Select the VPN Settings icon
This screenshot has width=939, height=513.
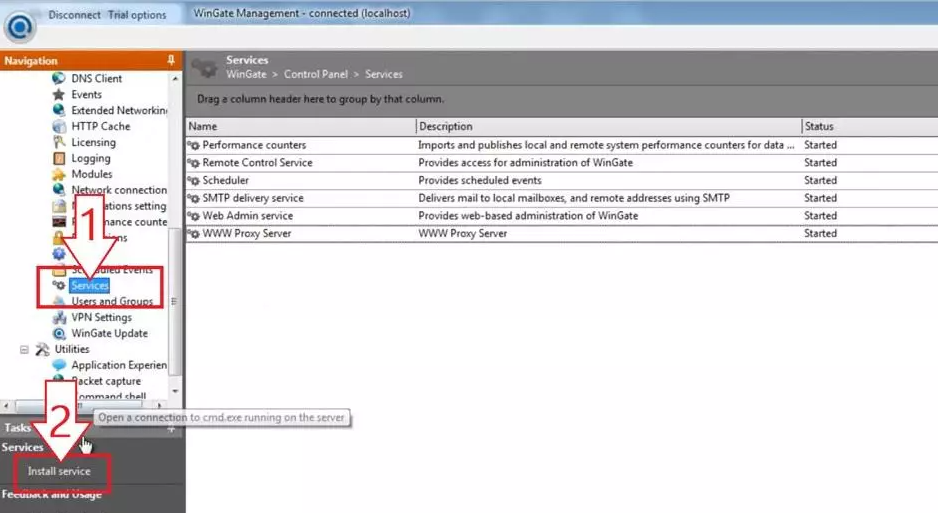point(59,318)
